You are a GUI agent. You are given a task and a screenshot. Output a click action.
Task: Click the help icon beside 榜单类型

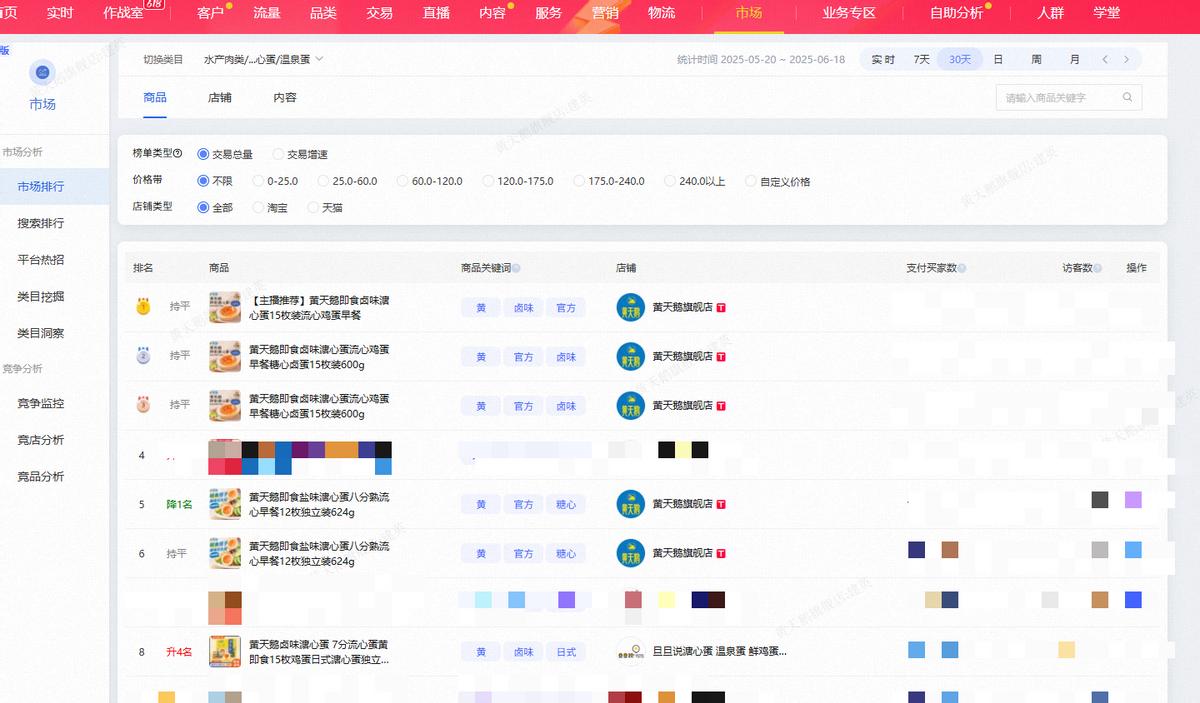point(178,154)
